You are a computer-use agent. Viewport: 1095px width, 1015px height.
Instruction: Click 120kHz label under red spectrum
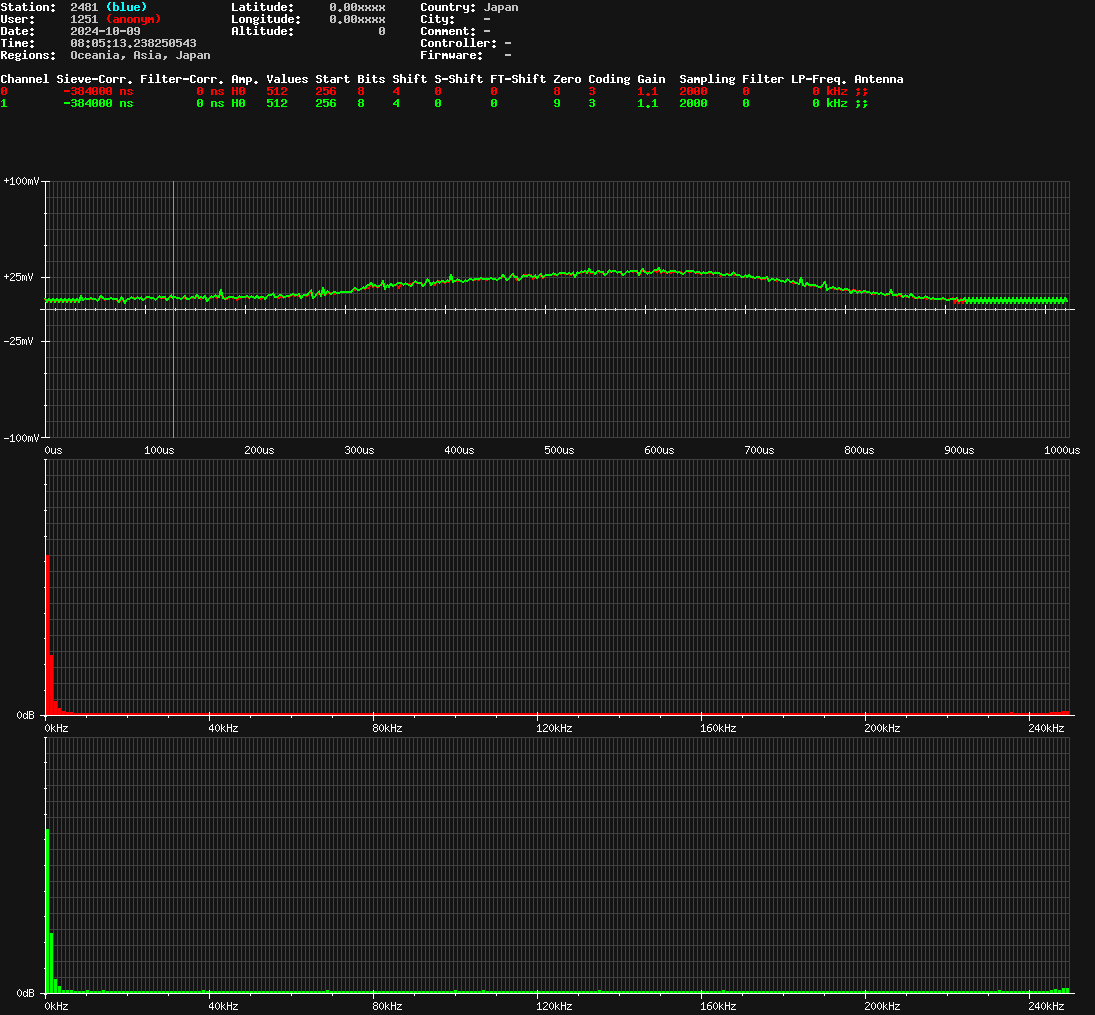tap(554, 728)
